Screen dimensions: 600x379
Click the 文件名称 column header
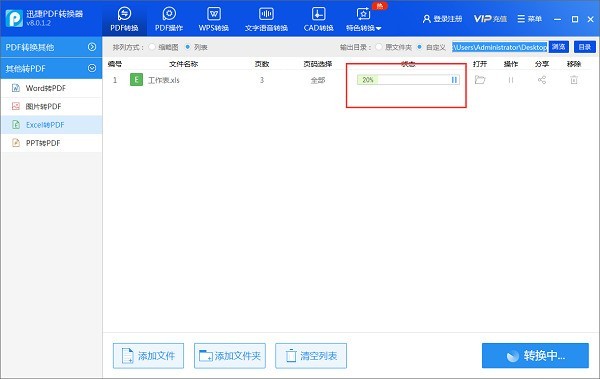[x=184, y=64]
